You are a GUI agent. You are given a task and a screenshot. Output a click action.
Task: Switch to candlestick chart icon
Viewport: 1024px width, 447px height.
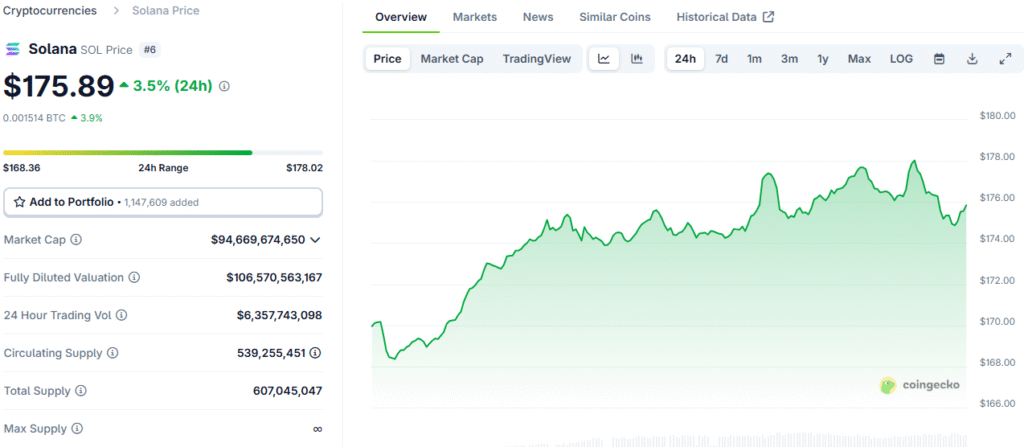(637, 59)
